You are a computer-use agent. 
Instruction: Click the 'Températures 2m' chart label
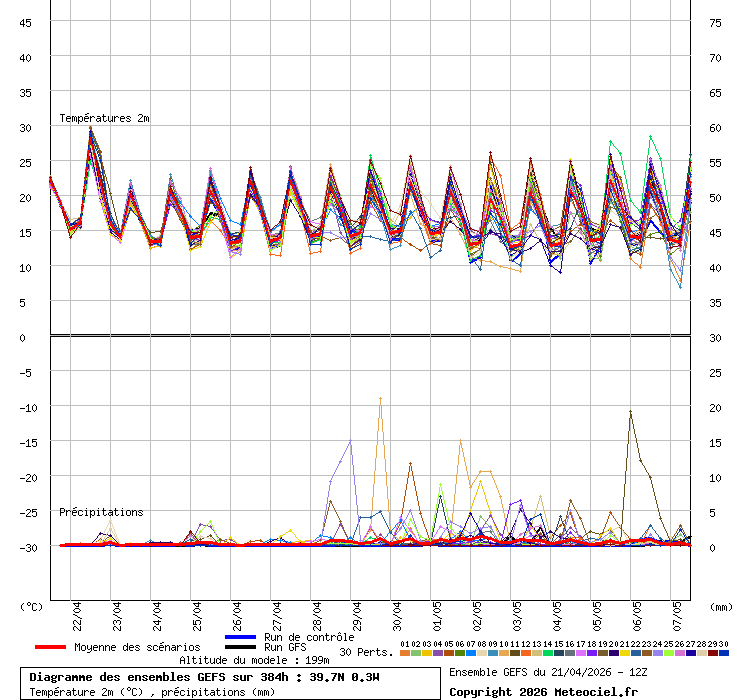pyautogui.click(x=104, y=118)
